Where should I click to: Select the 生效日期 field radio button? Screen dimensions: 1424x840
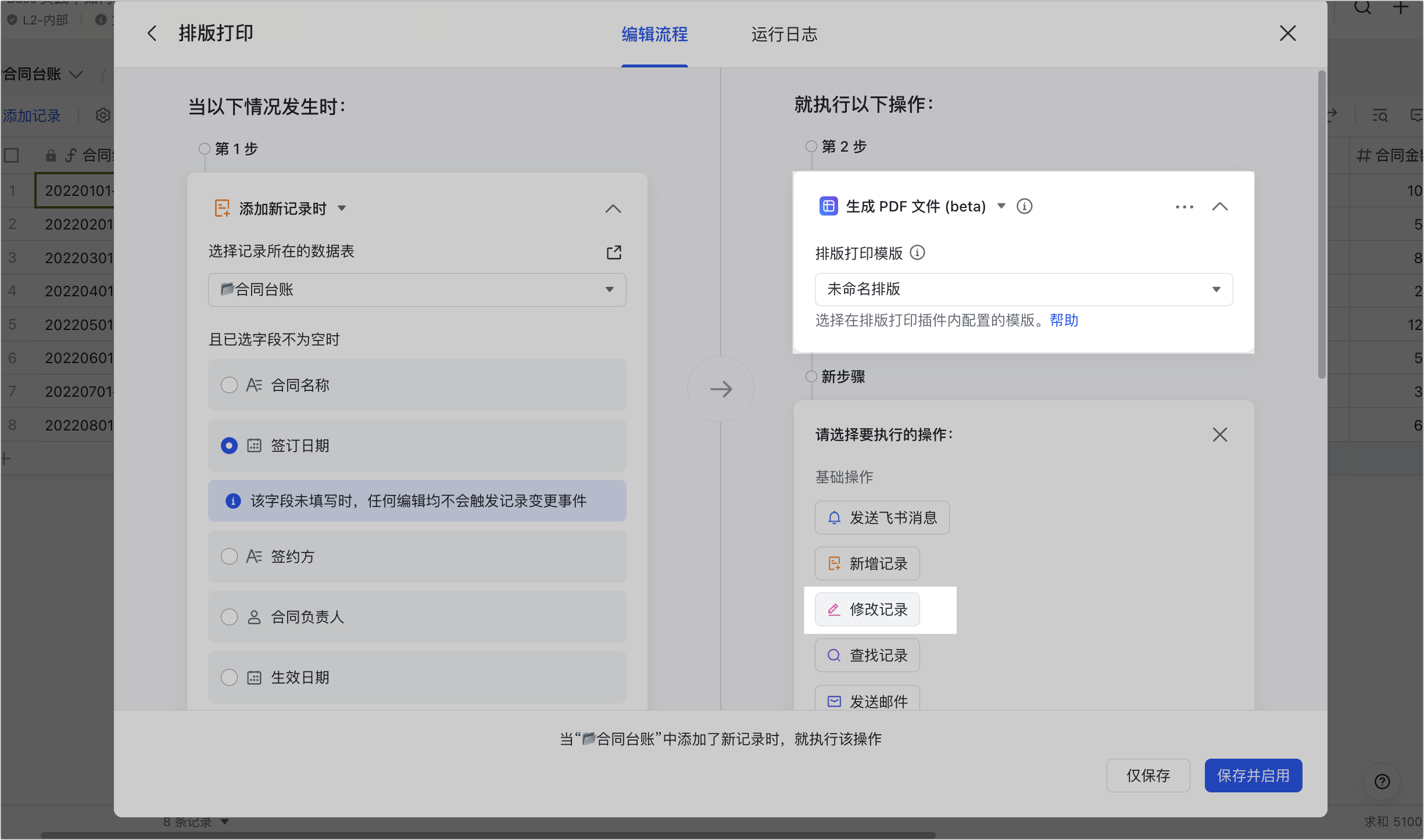(229, 677)
